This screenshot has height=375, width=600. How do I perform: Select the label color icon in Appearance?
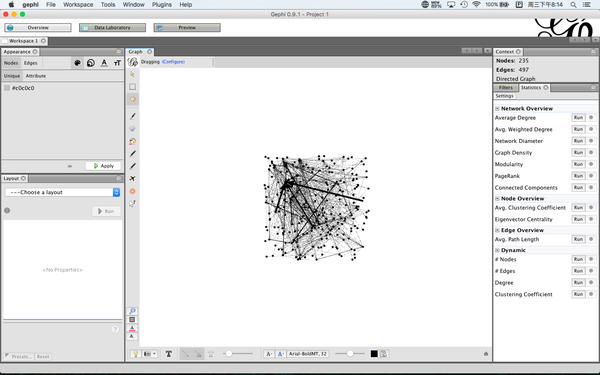(104, 63)
